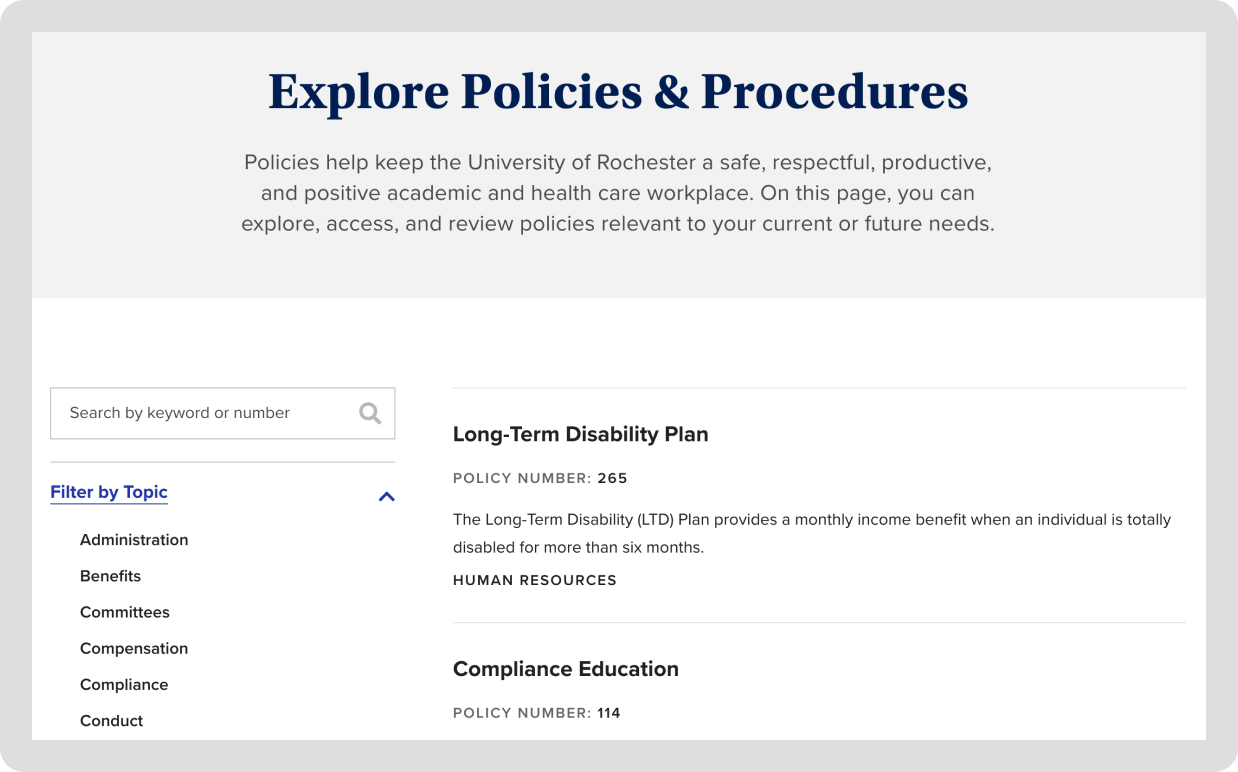Viewport: 1238px width, 772px height.
Task: Focus the 'Search by keyword or number' field
Action: coord(200,413)
